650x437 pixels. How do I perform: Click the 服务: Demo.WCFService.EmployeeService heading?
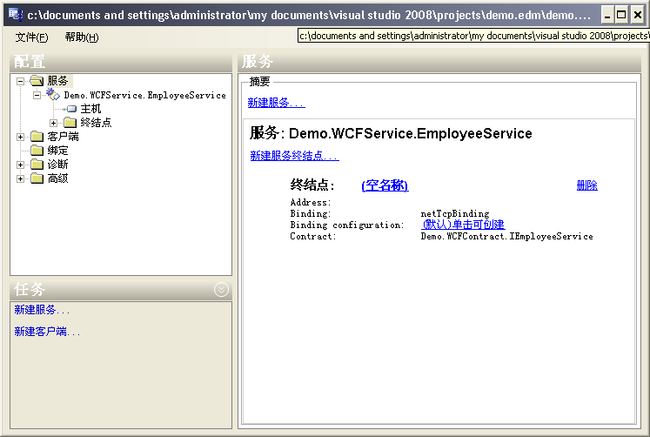pyautogui.click(x=391, y=134)
